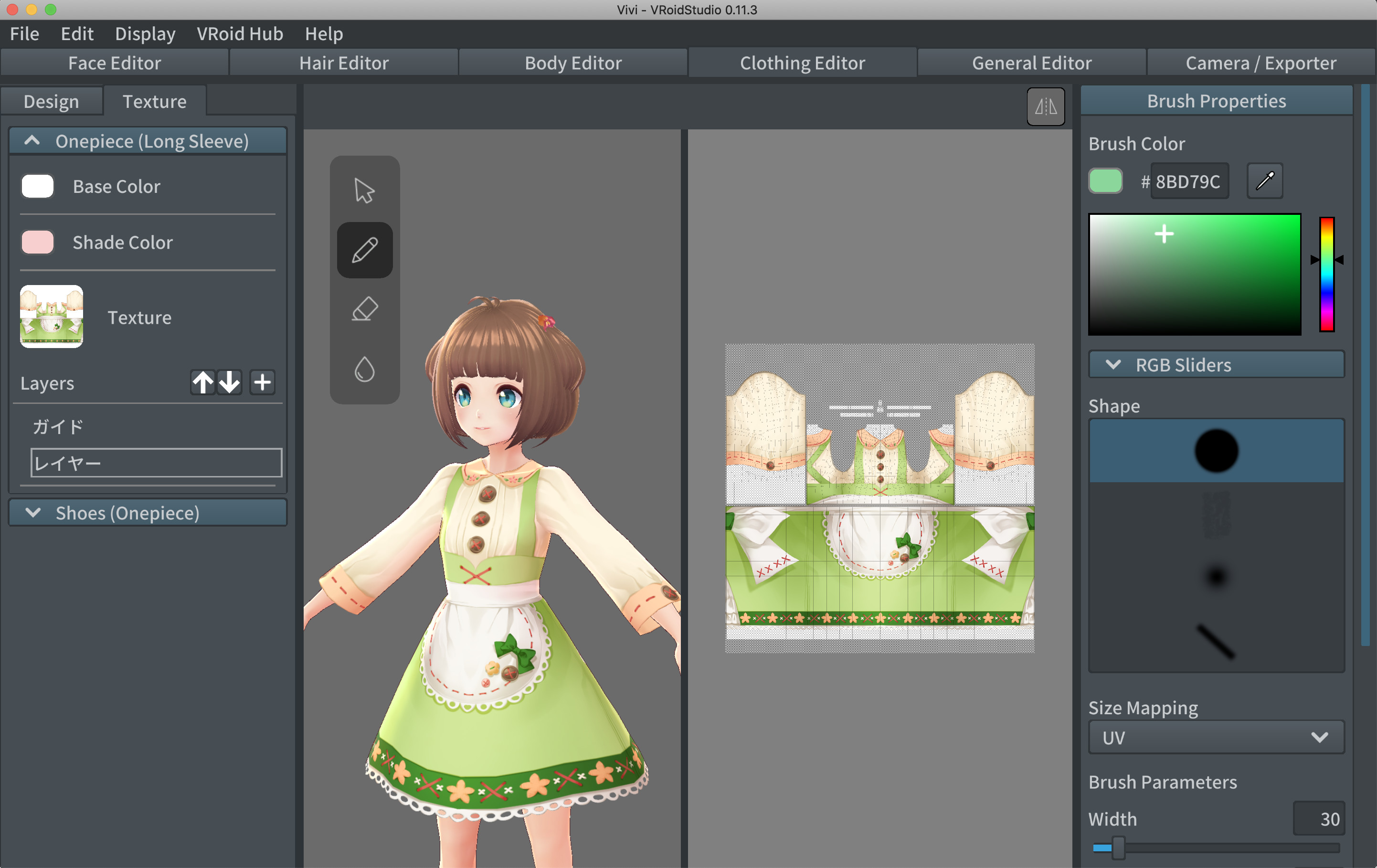Open the Body Editor panel
Viewport: 1377px width, 868px height.
(573, 62)
